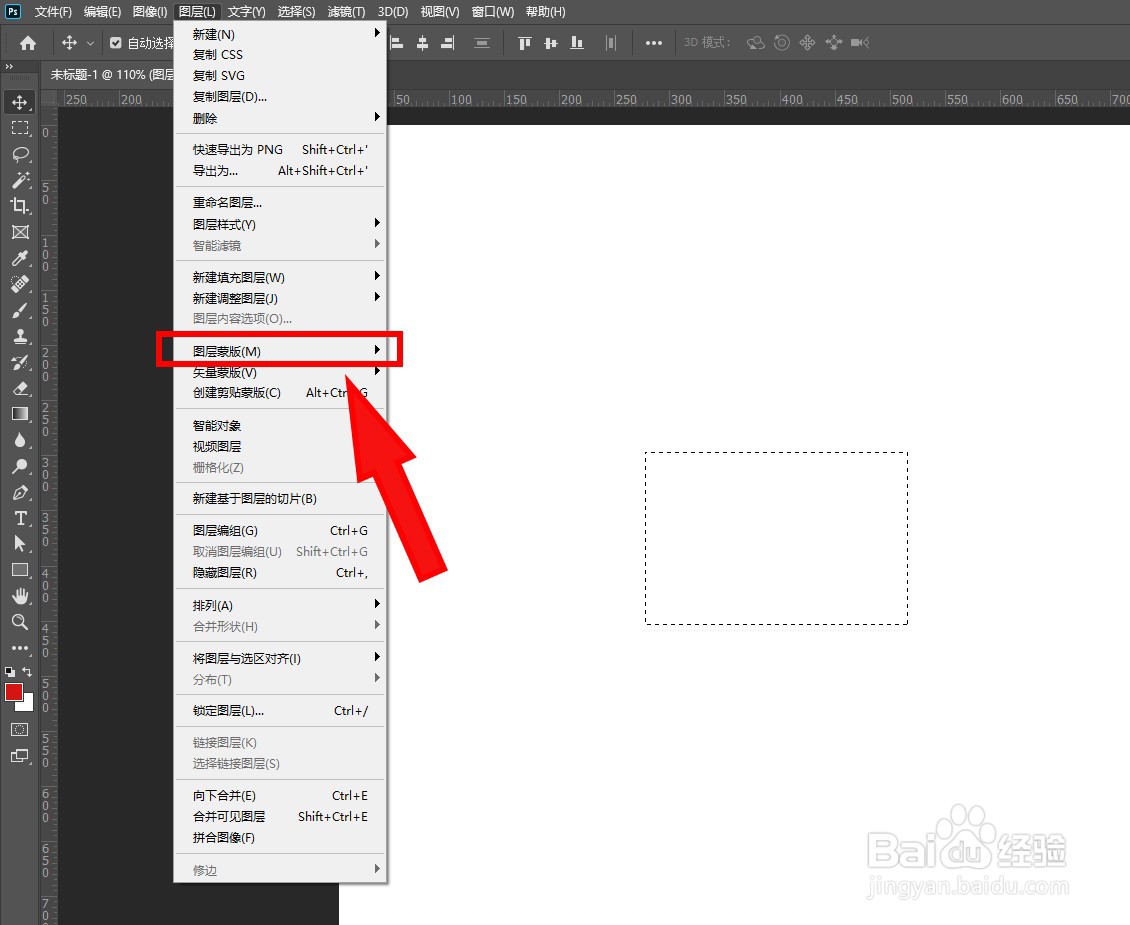Choose 创建剪贴蒙版(C) entry
This screenshot has width=1130, height=925.
coord(280,393)
